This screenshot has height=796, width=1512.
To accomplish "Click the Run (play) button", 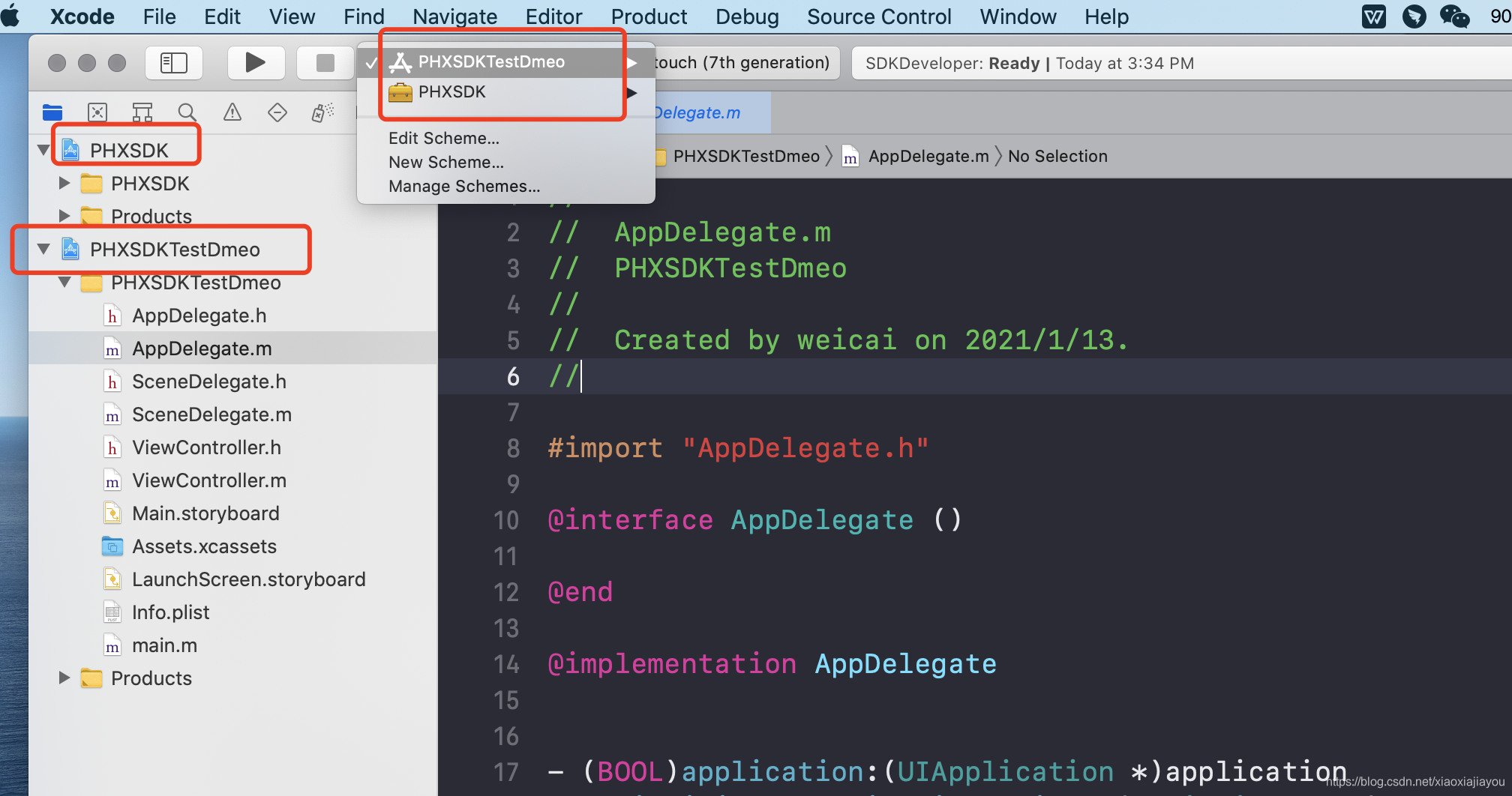I will 256,63.
